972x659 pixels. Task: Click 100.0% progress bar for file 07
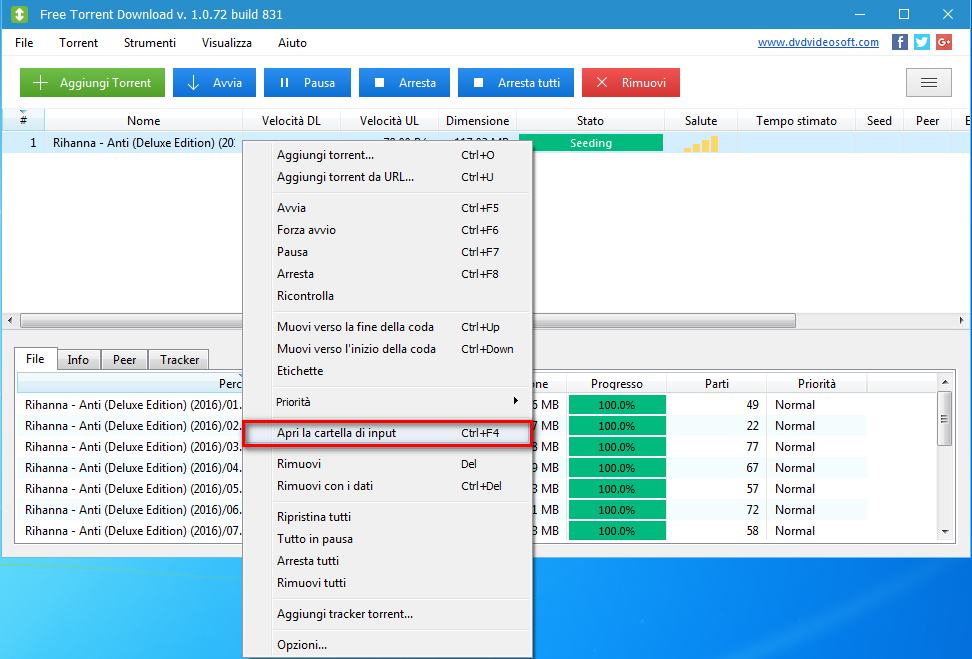coord(617,531)
